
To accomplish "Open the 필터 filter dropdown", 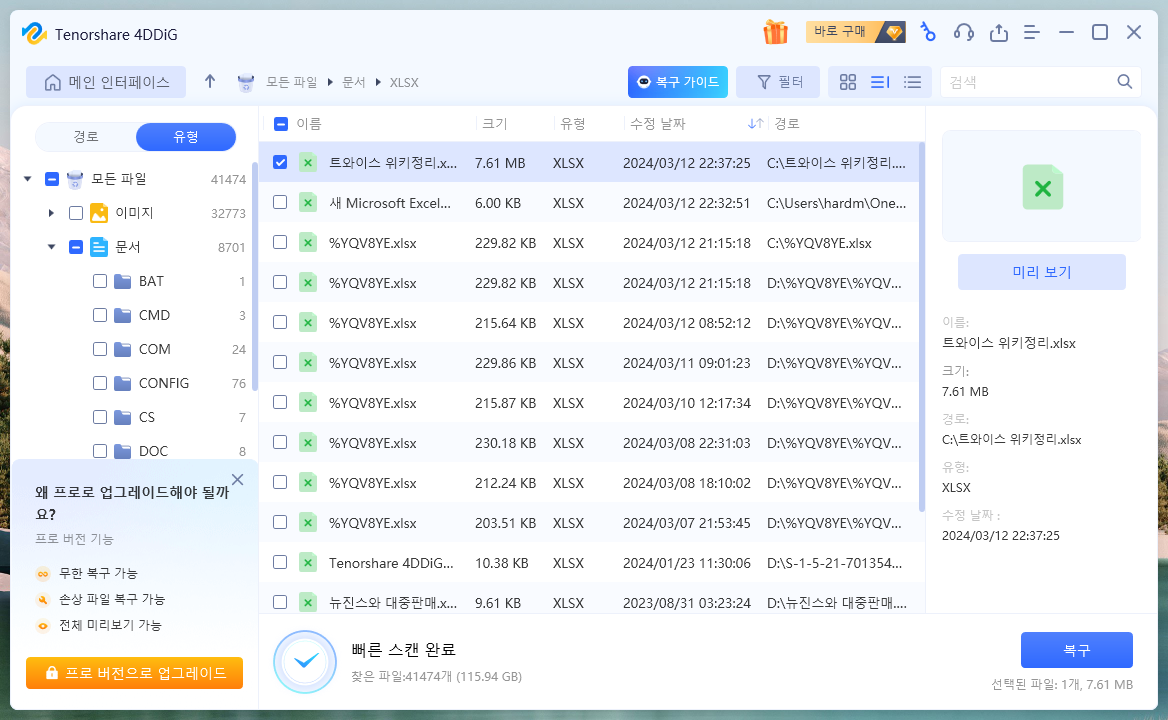I will point(778,82).
